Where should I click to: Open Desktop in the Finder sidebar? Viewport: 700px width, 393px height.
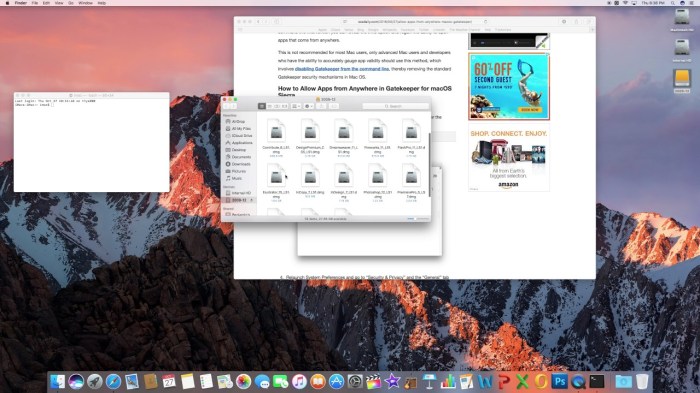(239, 150)
